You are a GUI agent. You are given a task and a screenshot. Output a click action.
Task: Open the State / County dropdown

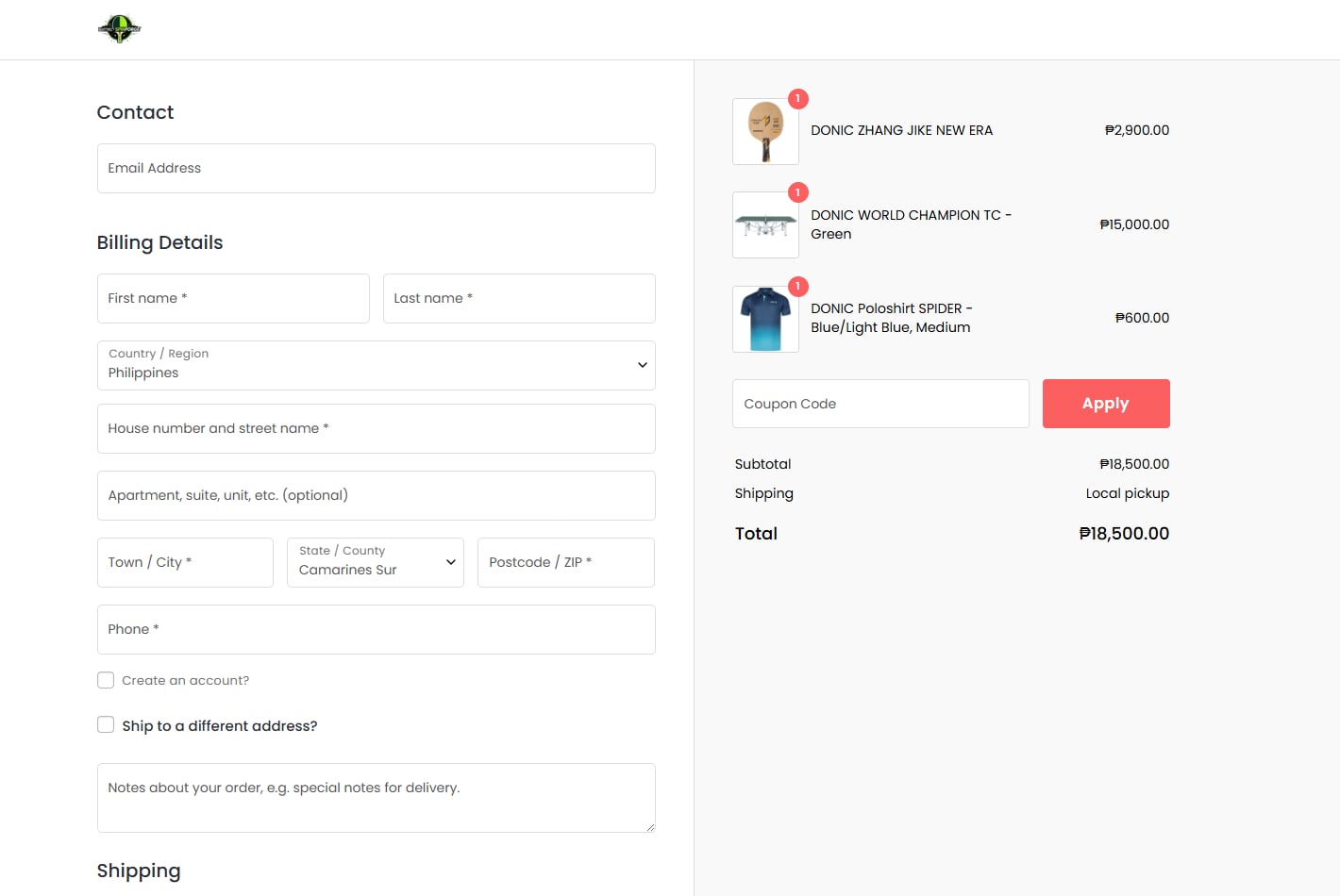click(375, 562)
